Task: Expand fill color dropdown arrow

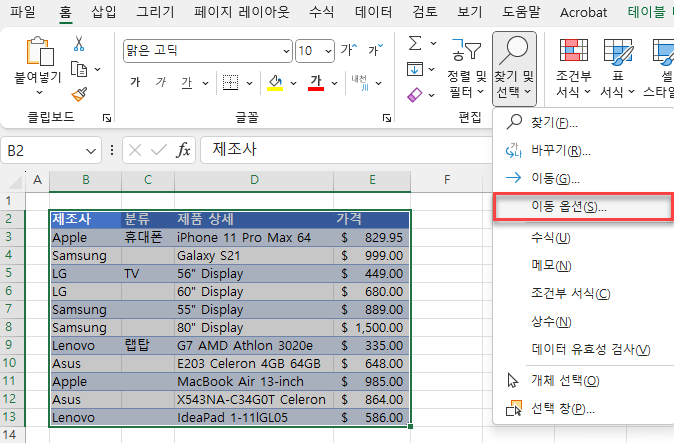Action: (293, 83)
